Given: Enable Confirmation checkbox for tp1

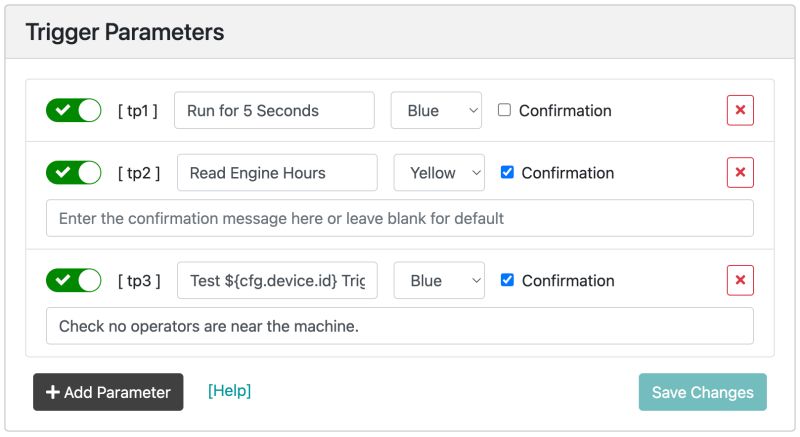Looking at the screenshot, I should pos(504,110).
